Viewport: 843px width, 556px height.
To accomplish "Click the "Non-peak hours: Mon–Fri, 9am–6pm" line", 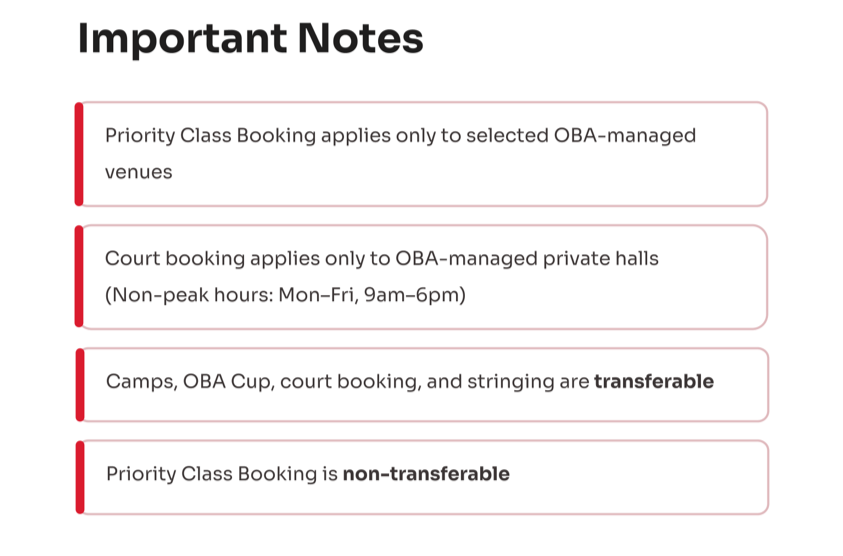I will coord(285,297).
